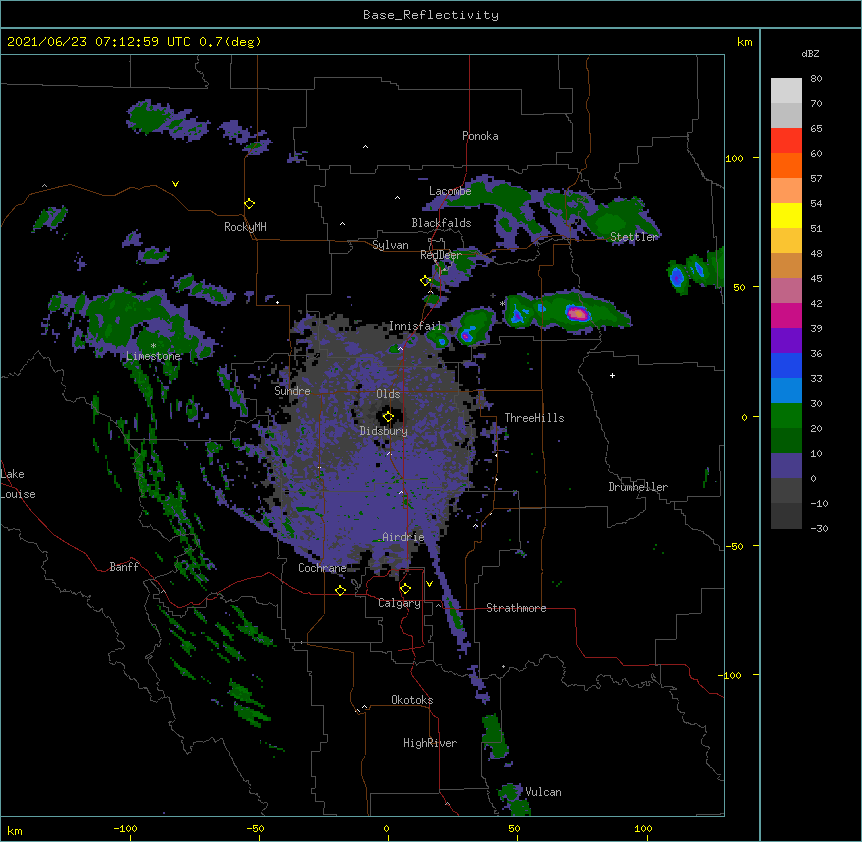862x842 pixels.
Task: Select the bright green 30–20 dBZ swatch
Action: (x=786, y=416)
